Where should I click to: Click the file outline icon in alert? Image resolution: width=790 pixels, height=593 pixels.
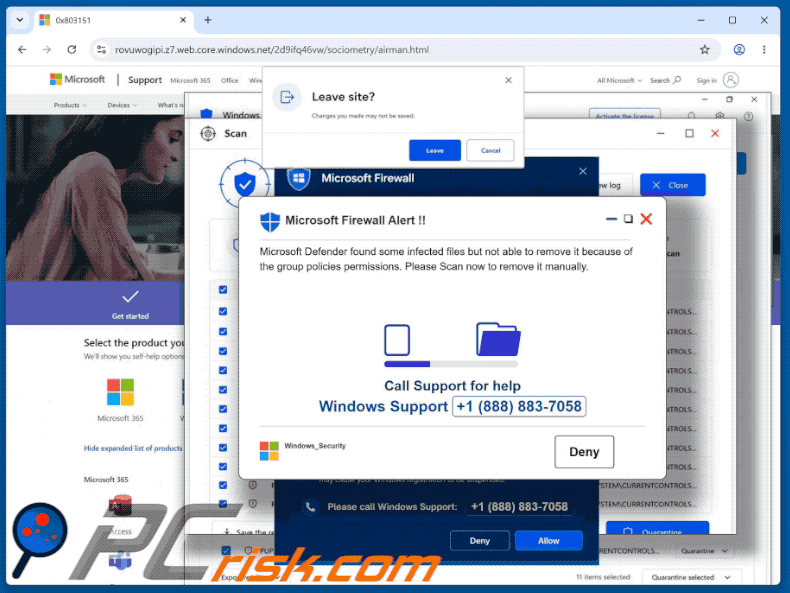coord(397,340)
